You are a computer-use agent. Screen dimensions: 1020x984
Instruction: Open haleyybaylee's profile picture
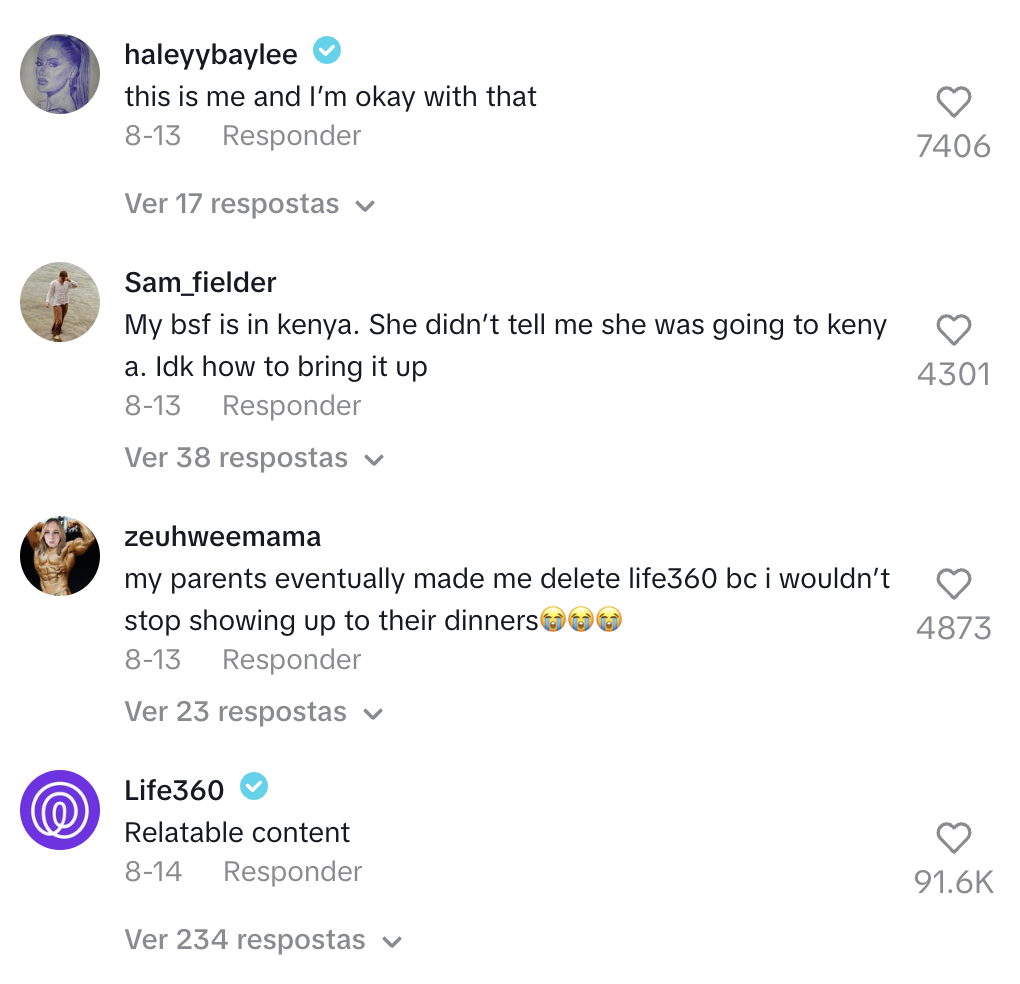coord(60,74)
